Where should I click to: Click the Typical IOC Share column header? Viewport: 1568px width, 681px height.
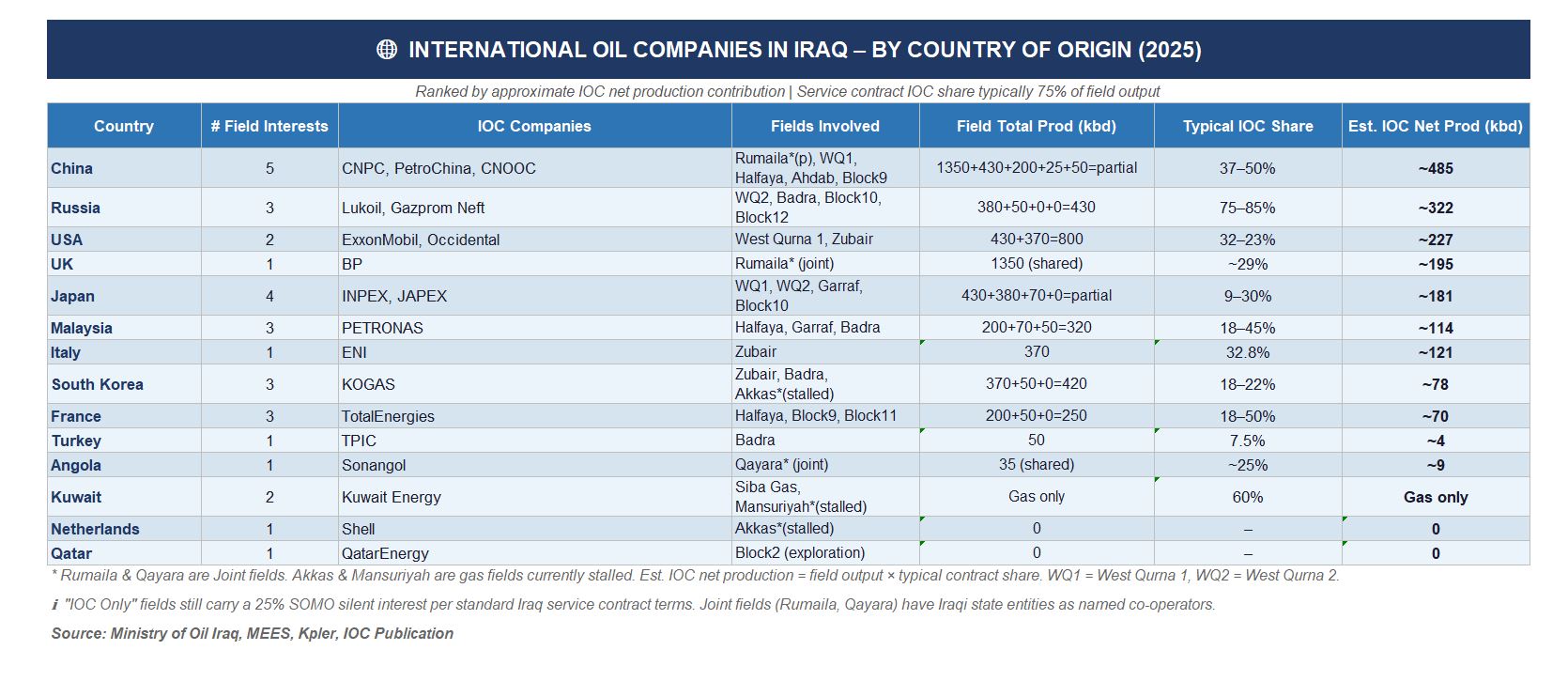(x=1248, y=126)
